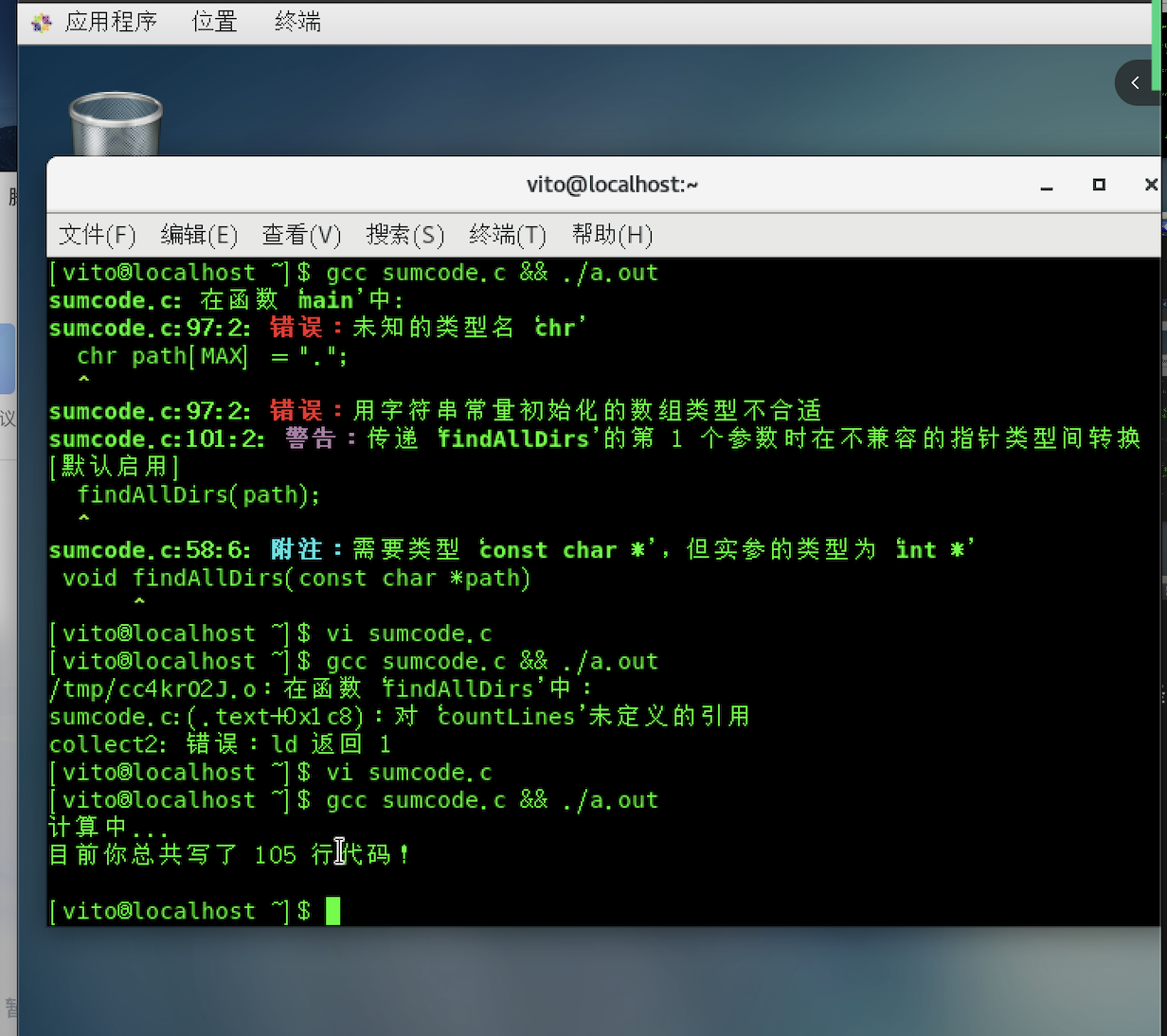Viewport: 1167px width, 1036px height.
Task: Open the 应用程序 menu
Action: (110, 22)
